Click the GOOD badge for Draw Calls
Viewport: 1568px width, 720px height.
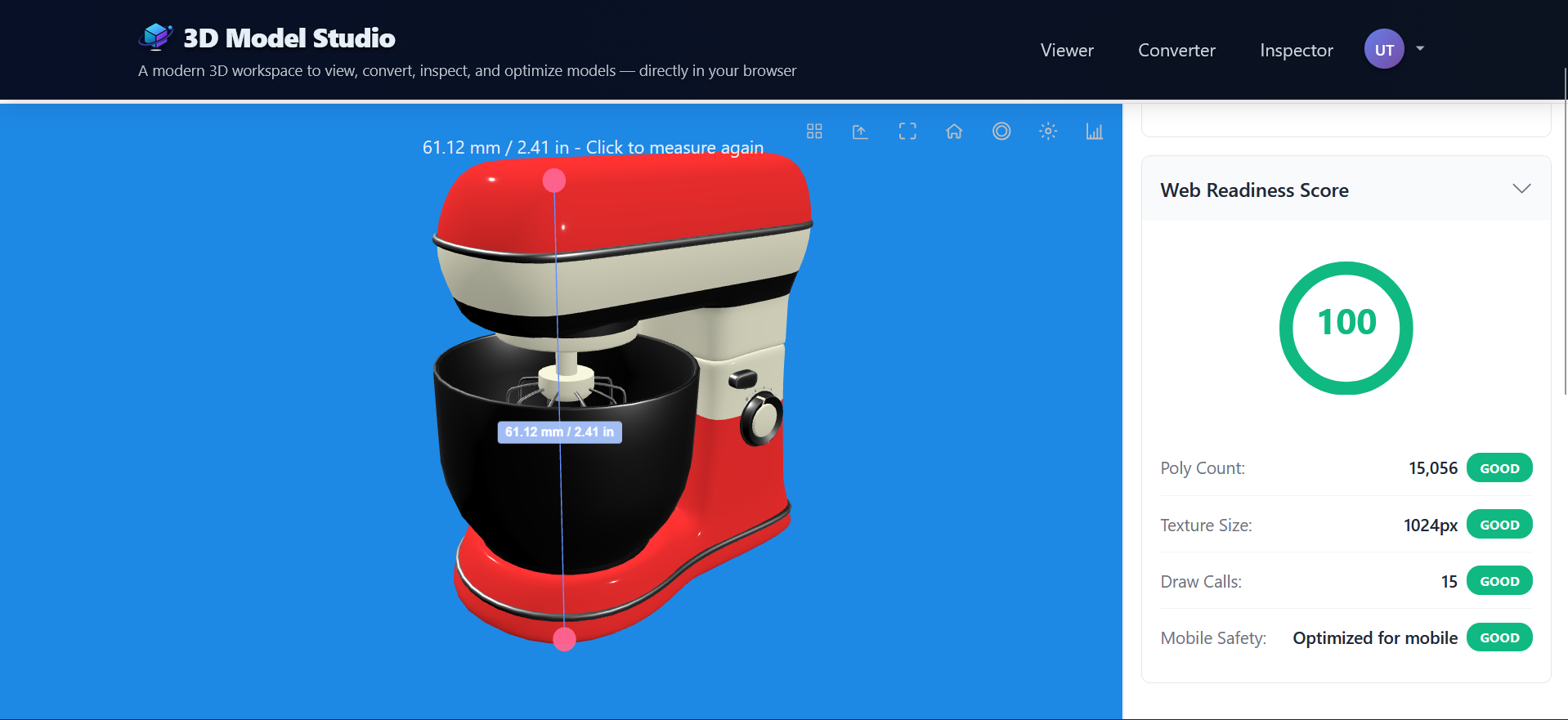1499,581
